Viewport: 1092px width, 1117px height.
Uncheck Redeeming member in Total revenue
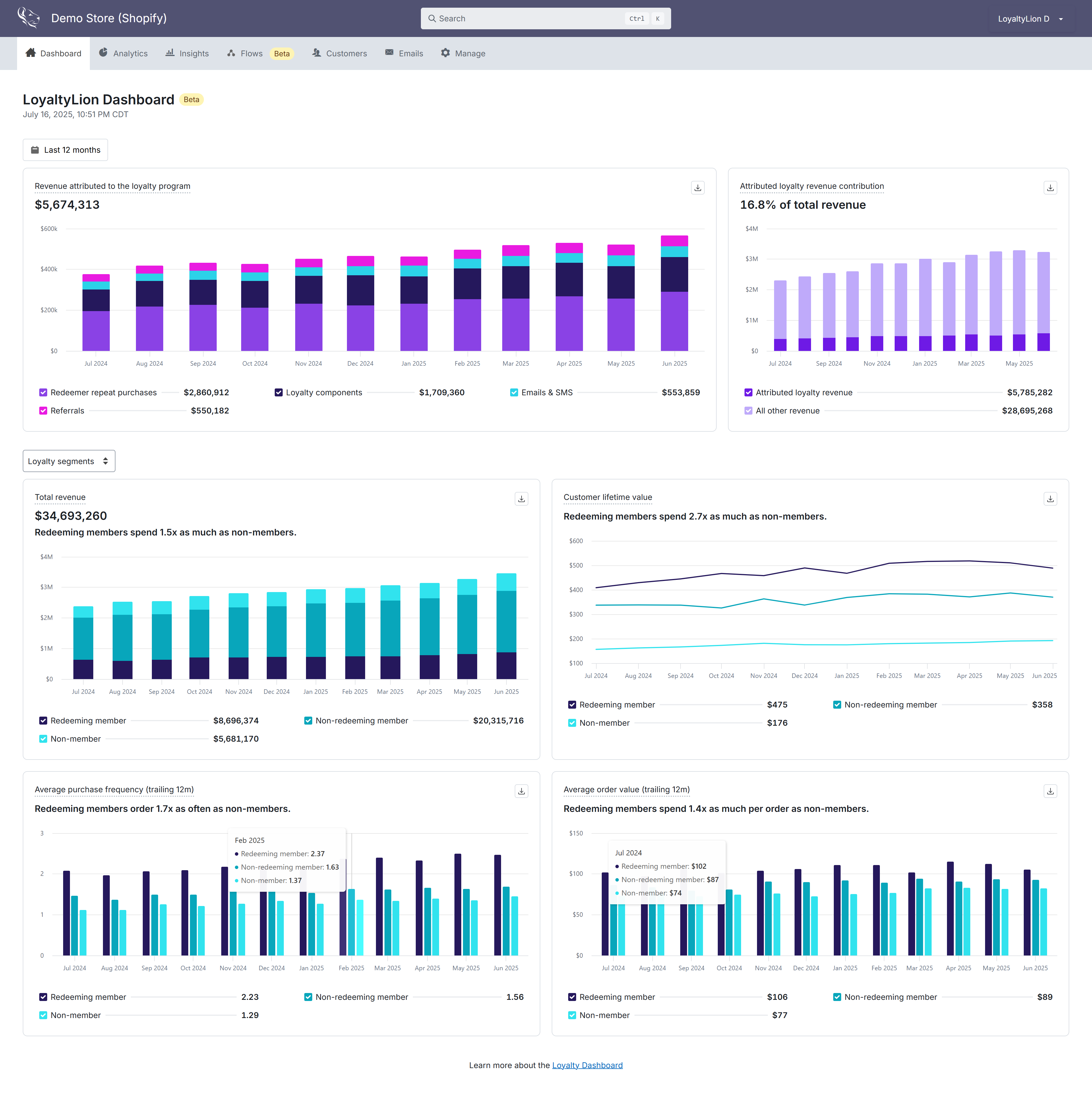click(x=43, y=721)
